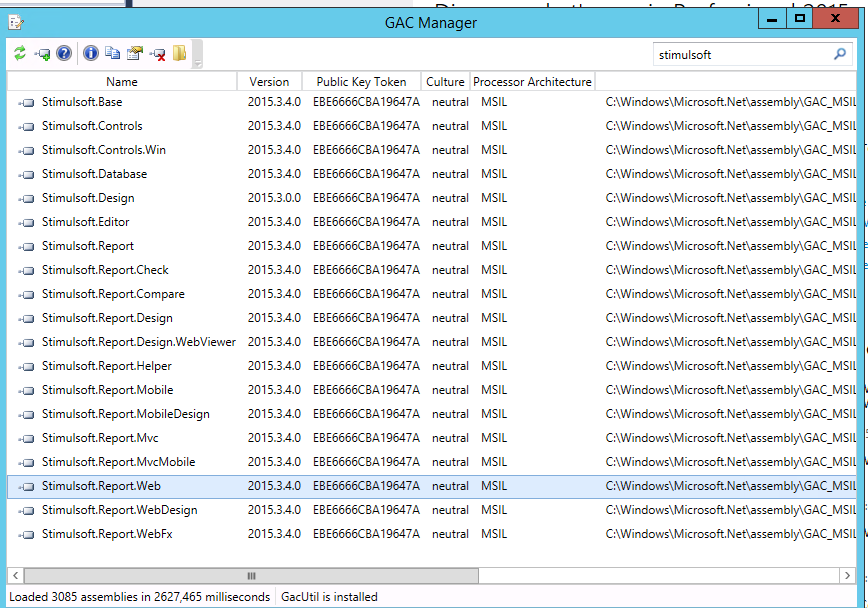Sort by the Culture column header
Image resolution: width=868 pixels, height=608 pixels.
[x=445, y=81]
